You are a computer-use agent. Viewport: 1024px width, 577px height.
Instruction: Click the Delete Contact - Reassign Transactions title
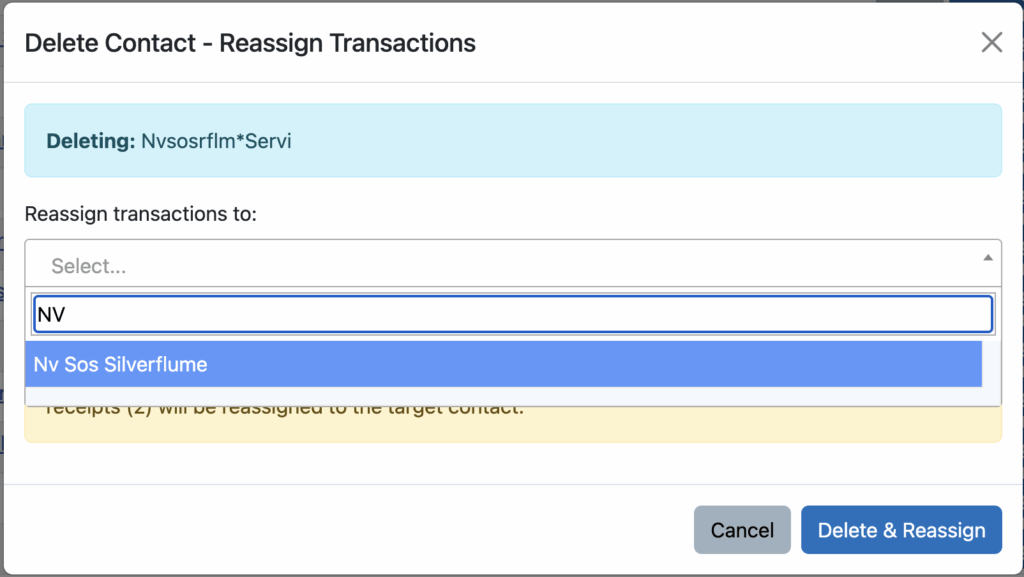[x=250, y=43]
